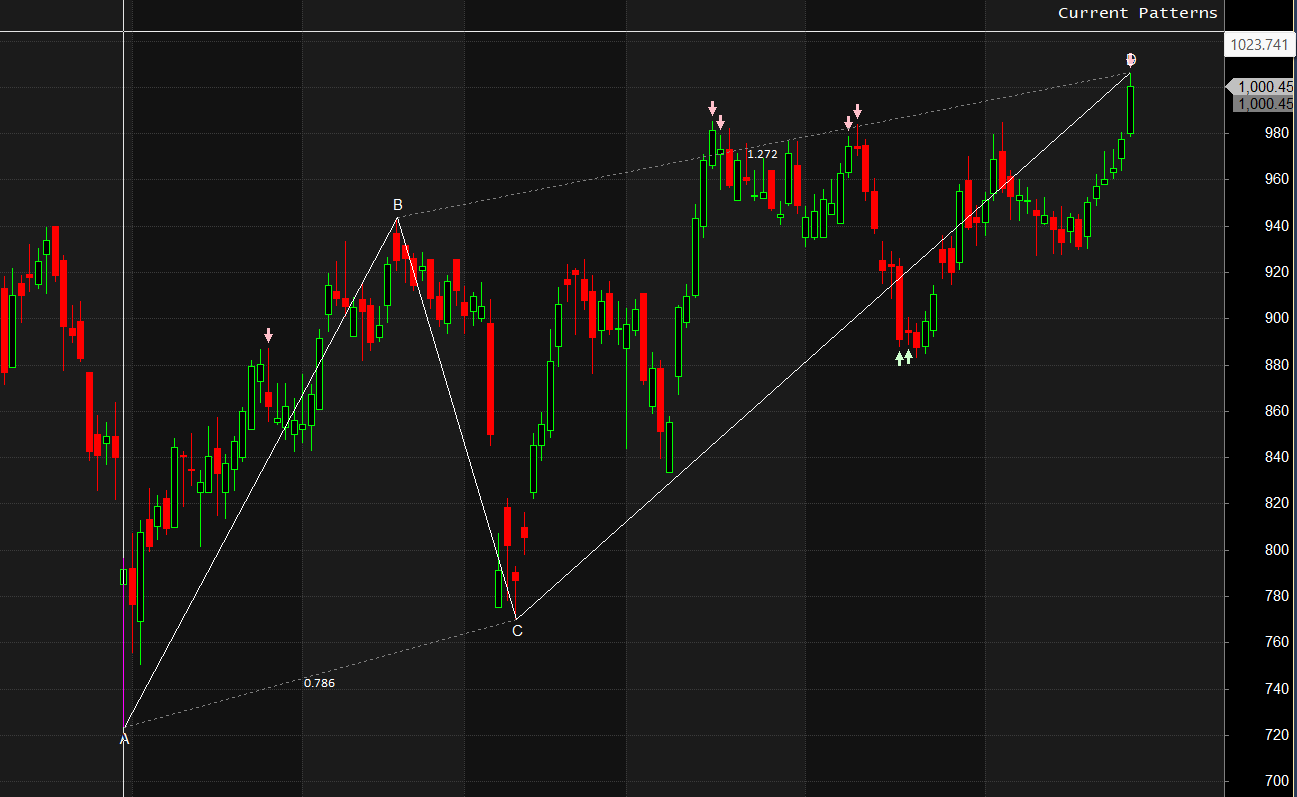Select the pink arrow pair left of the 1.272 label

tap(716, 114)
